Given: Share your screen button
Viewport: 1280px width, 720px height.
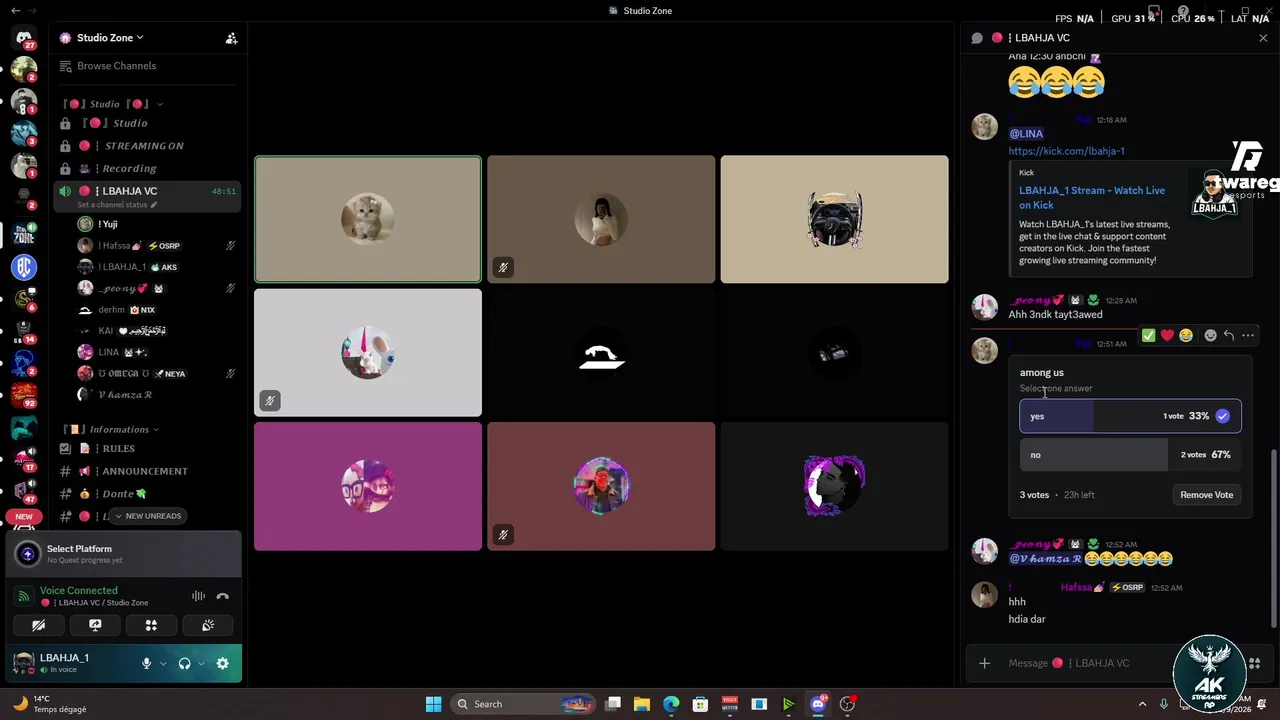Looking at the screenshot, I should 95,625.
